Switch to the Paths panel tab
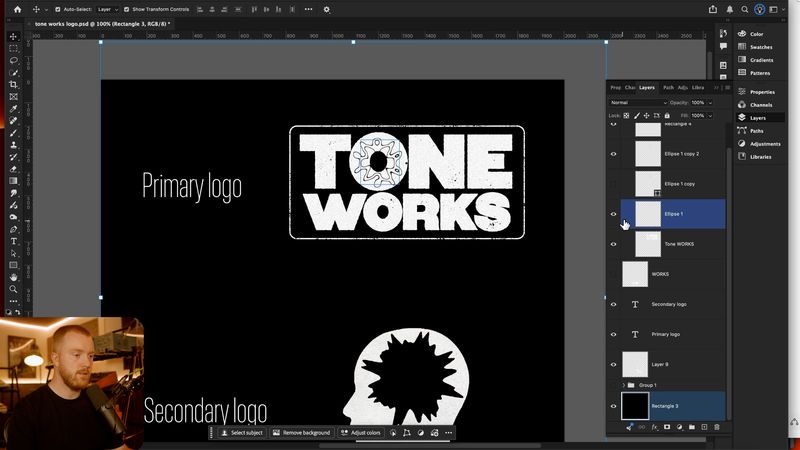The width and height of the screenshot is (800, 450). tap(668, 88)
